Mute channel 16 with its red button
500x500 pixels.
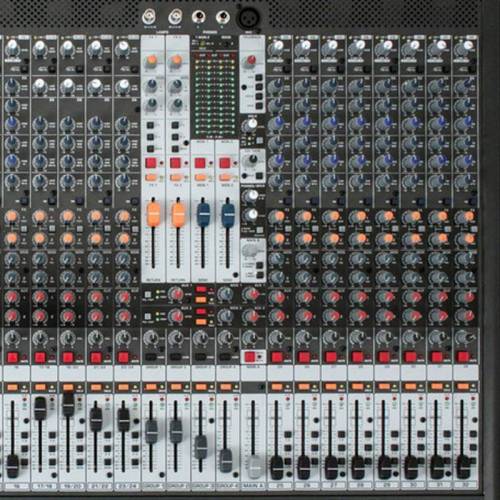coord(12,357)
